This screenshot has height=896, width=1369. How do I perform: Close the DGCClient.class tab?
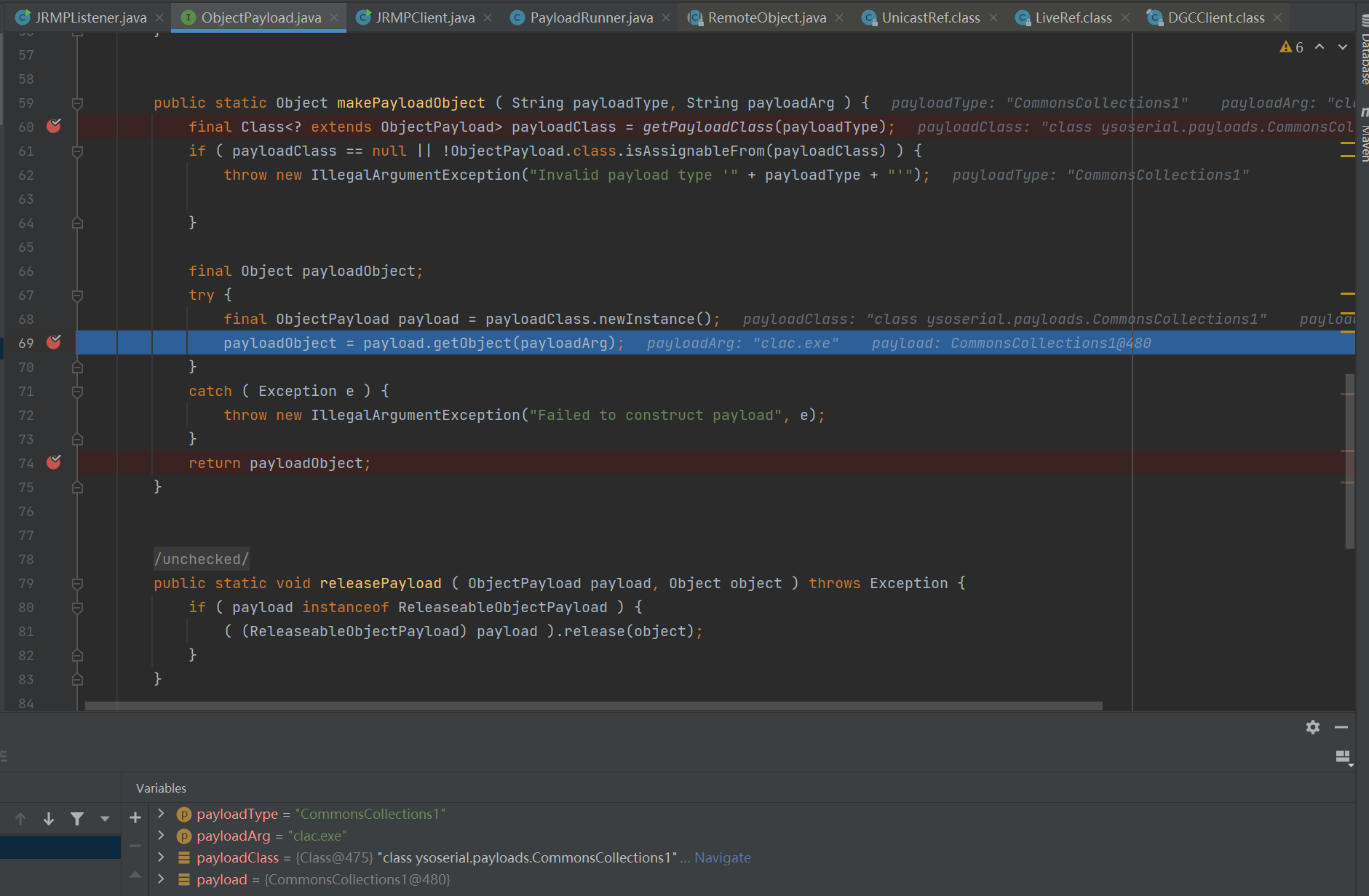click(x=1277, y=17)
